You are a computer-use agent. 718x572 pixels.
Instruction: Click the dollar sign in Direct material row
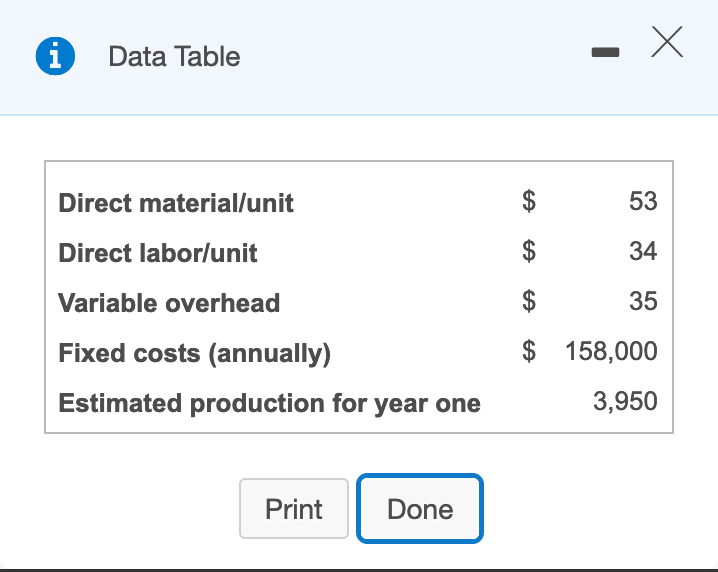(532, 201)
